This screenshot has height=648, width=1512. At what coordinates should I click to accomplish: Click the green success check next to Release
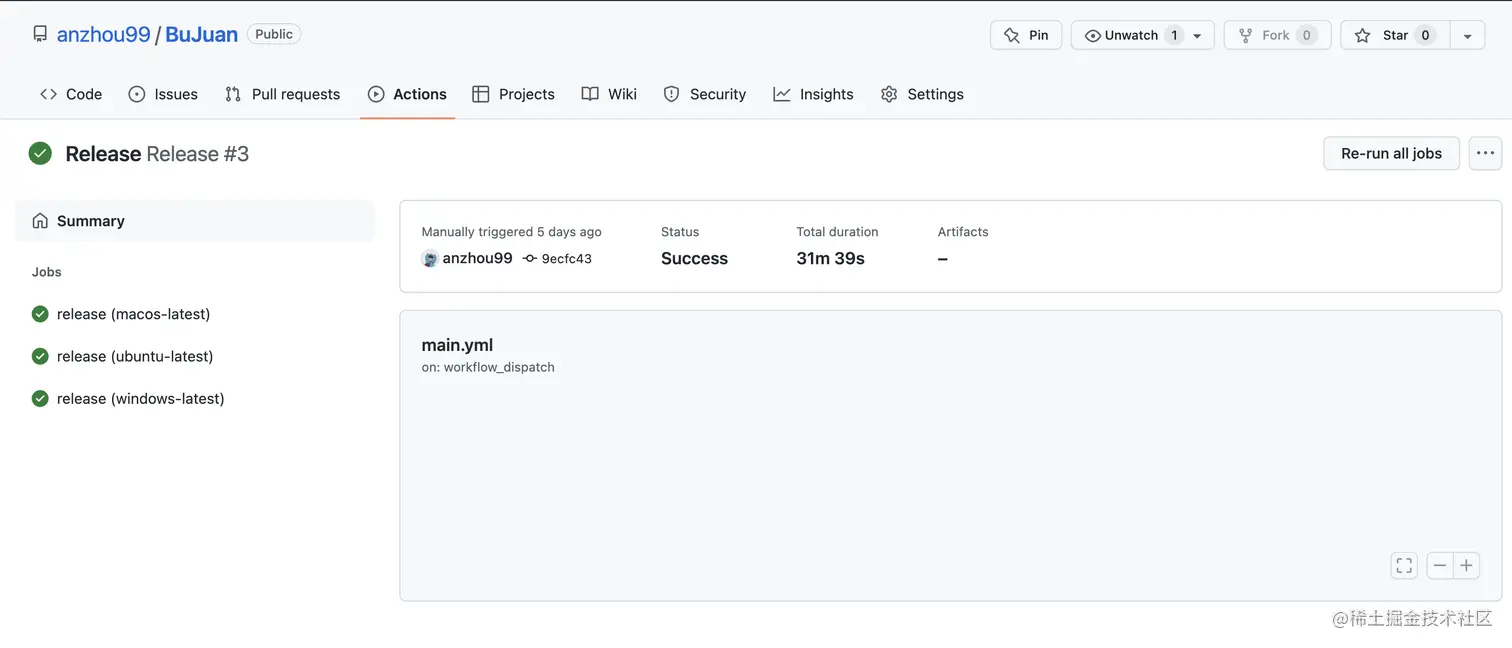pyautogui.click(x=40, y=153)
